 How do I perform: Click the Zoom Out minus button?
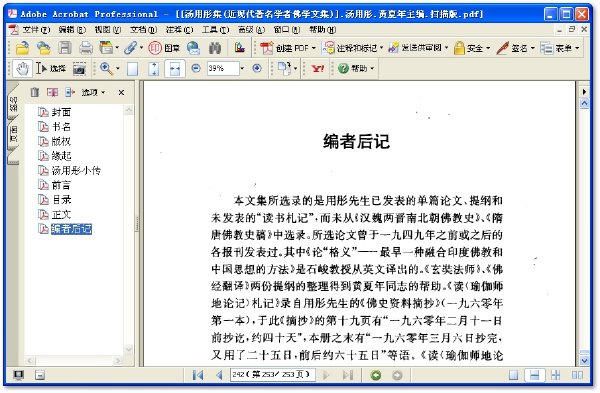[x=196, y=68]
